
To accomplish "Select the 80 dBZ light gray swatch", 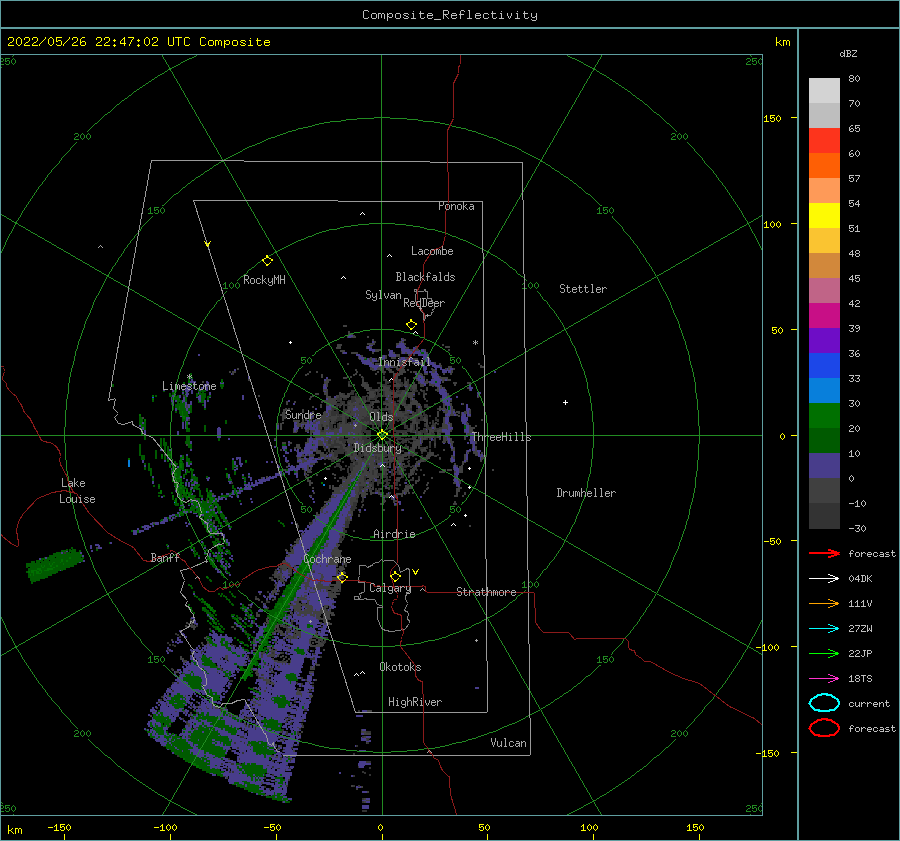I will 824,91.
